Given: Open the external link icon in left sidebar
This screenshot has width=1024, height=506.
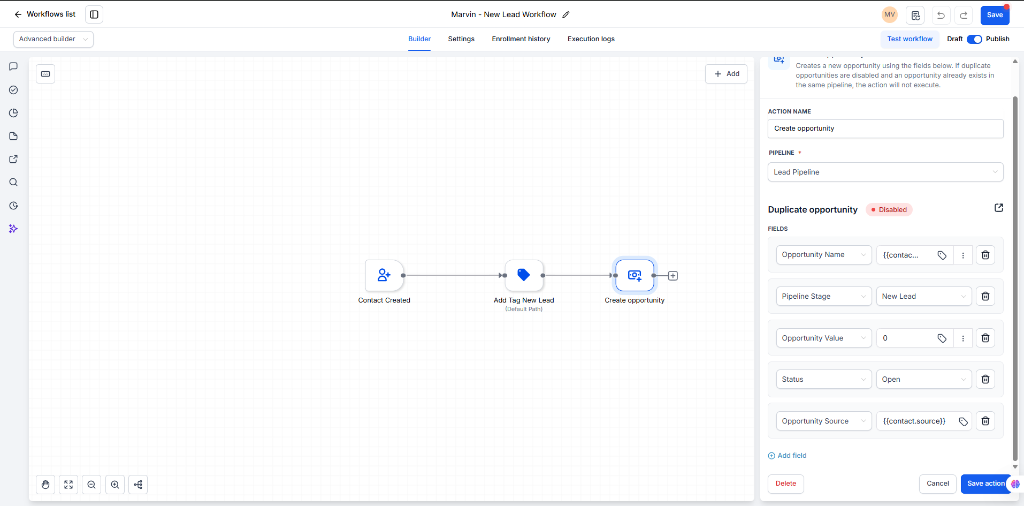Looking at the screenshot, I should [x=13, y=159].
